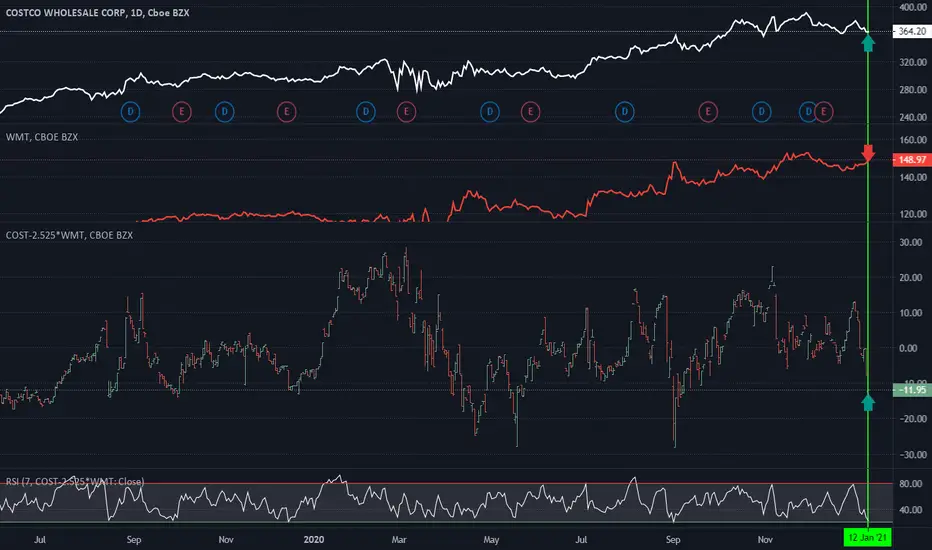The width and height of the screenshot is (932, 550).
Task: Select the earnings E marker at Mar 2020
Action: point(407,112)
